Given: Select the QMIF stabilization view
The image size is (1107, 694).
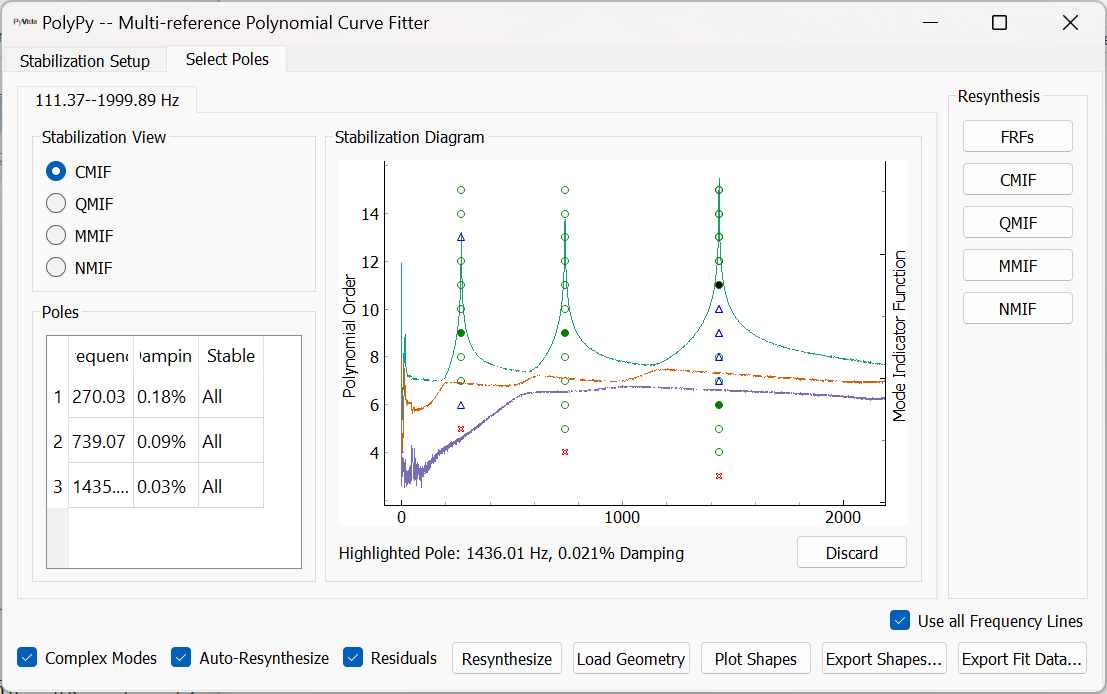Looking at the screenshot, I should (x=56, y=203).
